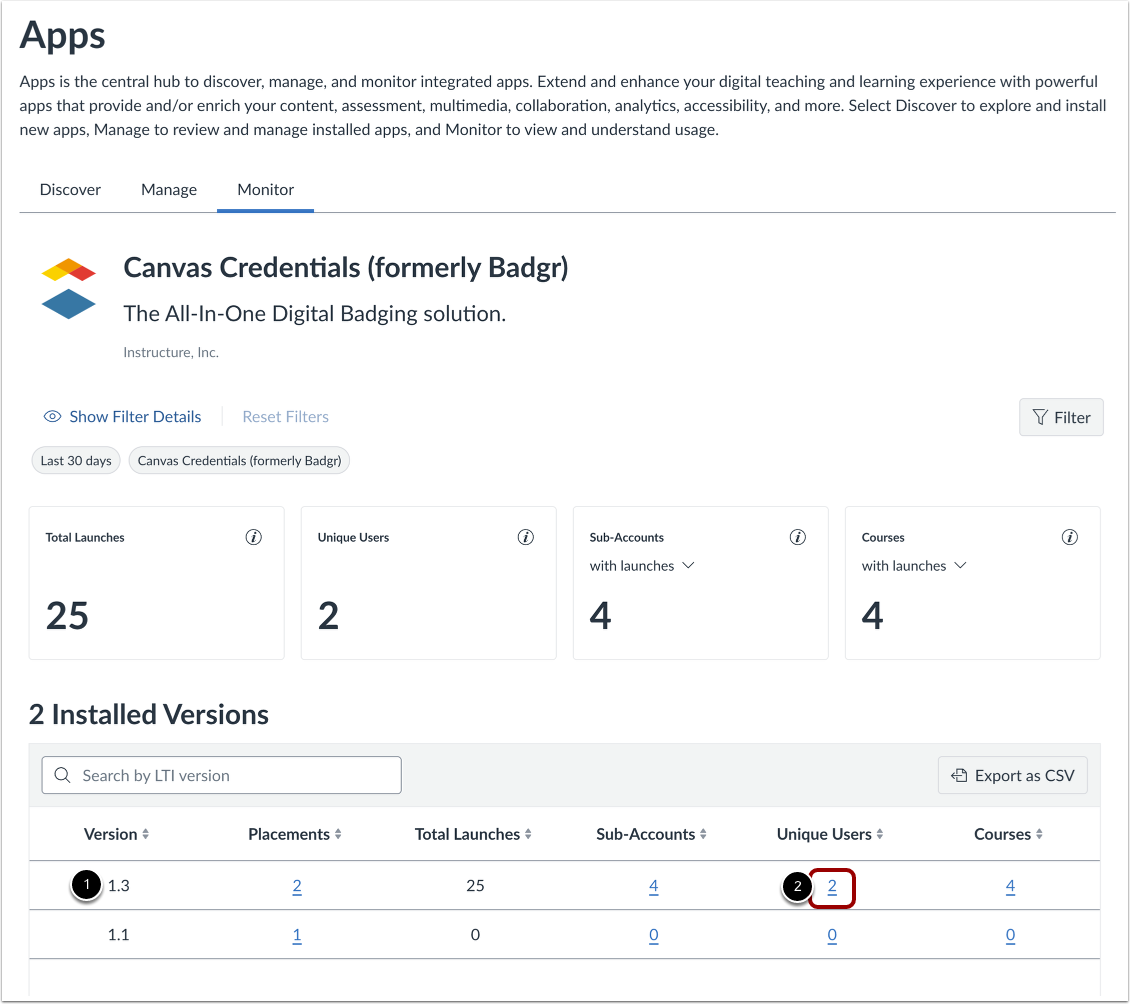Image resolution: width=1130 pixels, height=1004 pixels.
Task: Click total launches value 0 for version 1.1
Action: [x=476, y=935]
